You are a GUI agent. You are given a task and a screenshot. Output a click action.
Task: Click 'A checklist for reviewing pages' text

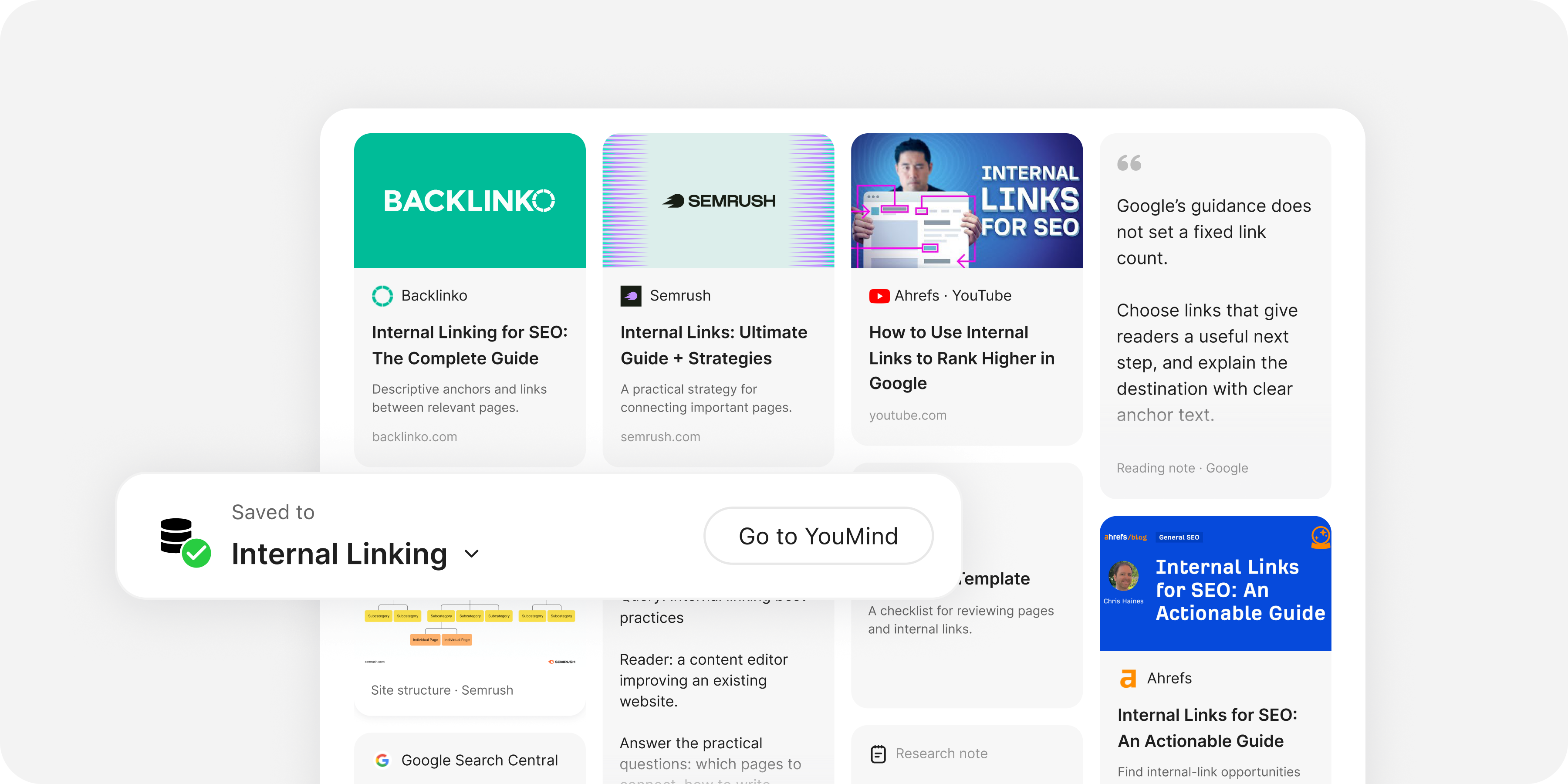[960, 620]
